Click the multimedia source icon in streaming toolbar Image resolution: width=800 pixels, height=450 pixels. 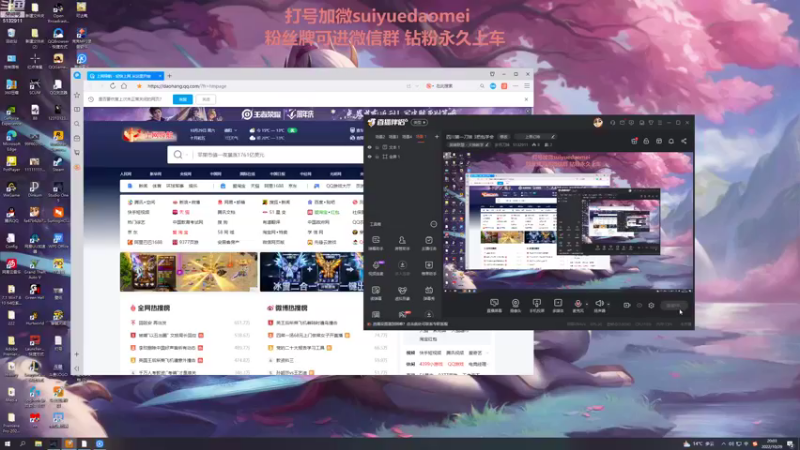tap(558, 303)
